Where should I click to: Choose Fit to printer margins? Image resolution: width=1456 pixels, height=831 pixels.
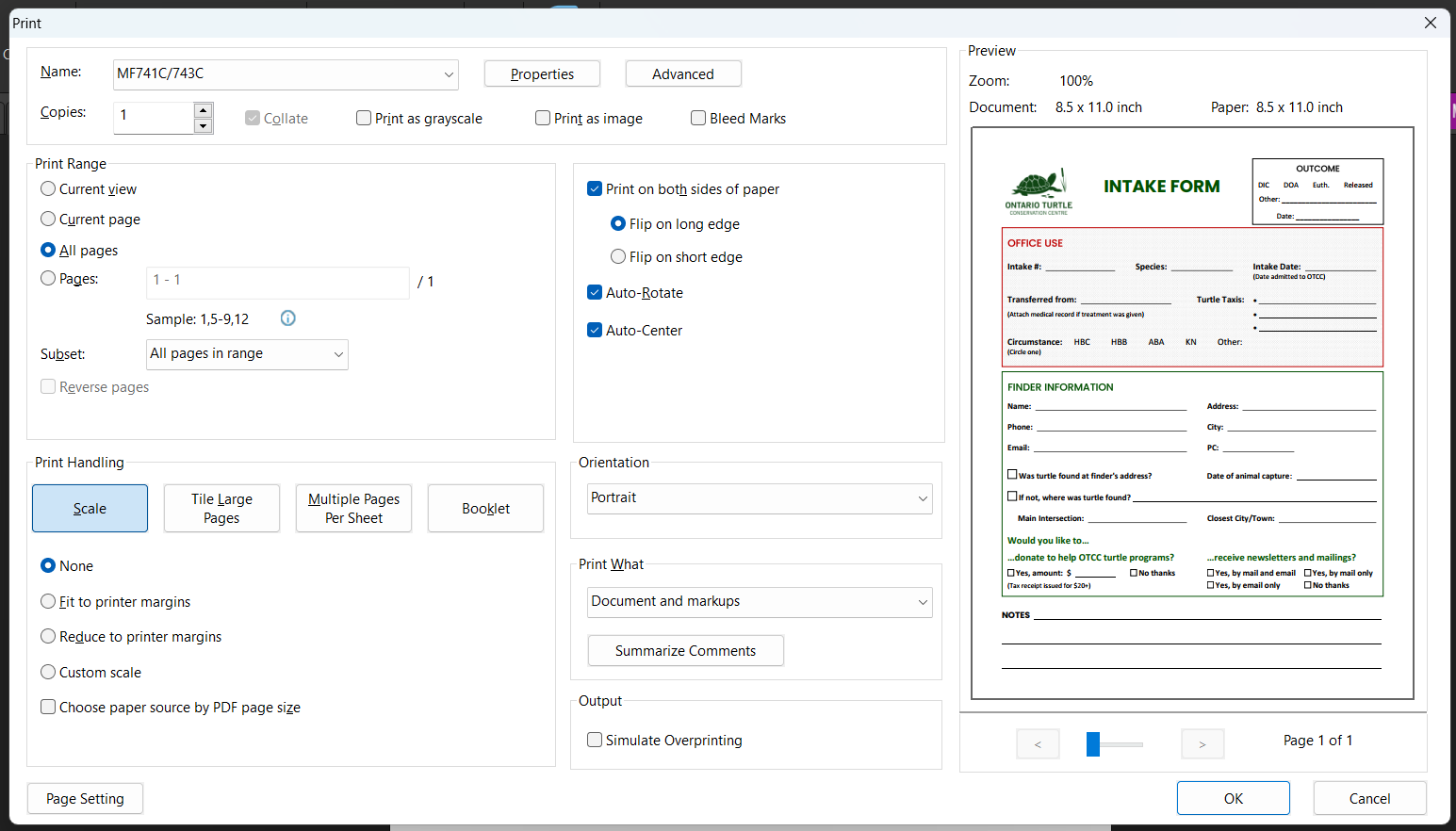(49, 602)
